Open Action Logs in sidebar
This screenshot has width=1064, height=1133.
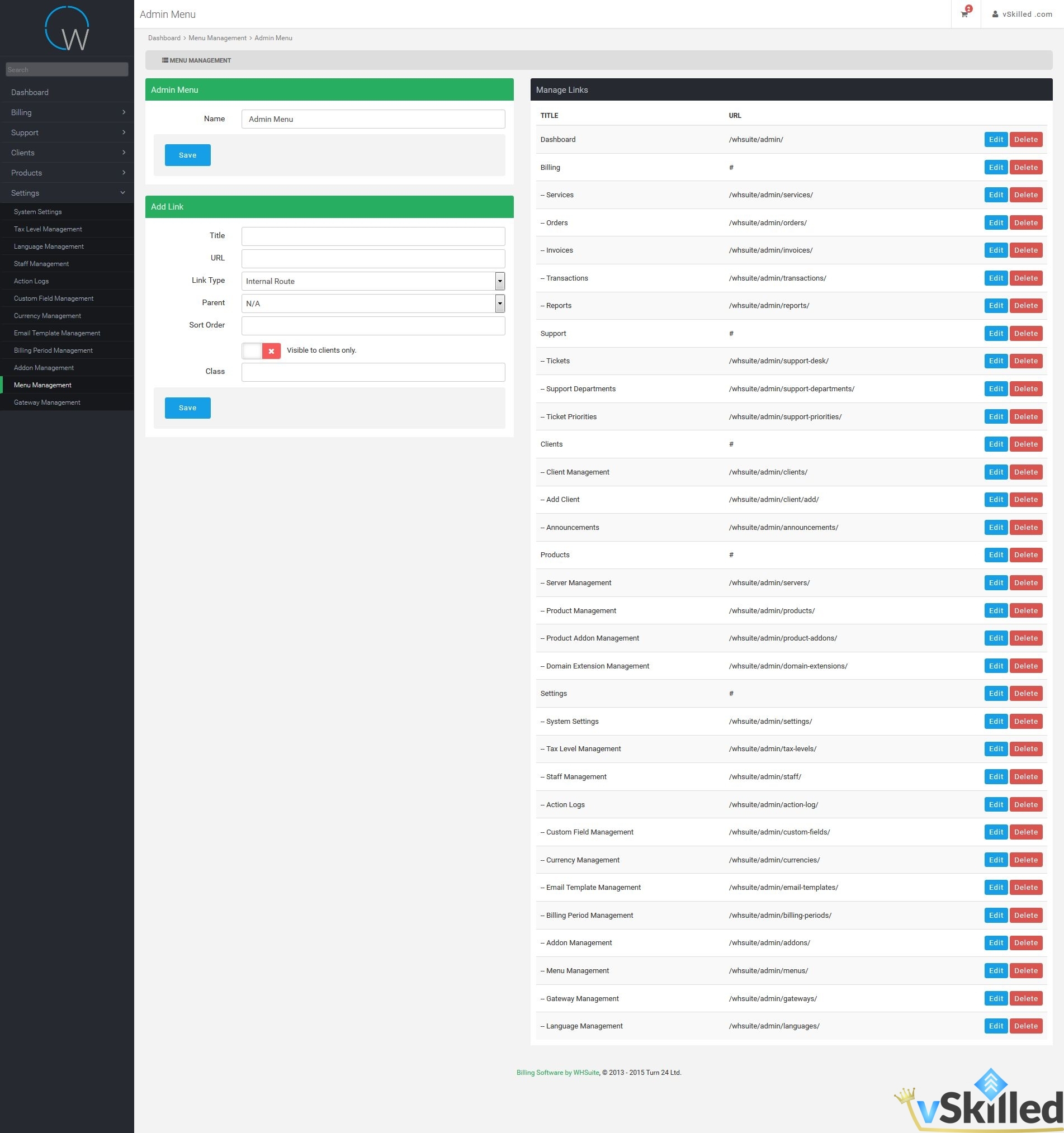[67, 281]
